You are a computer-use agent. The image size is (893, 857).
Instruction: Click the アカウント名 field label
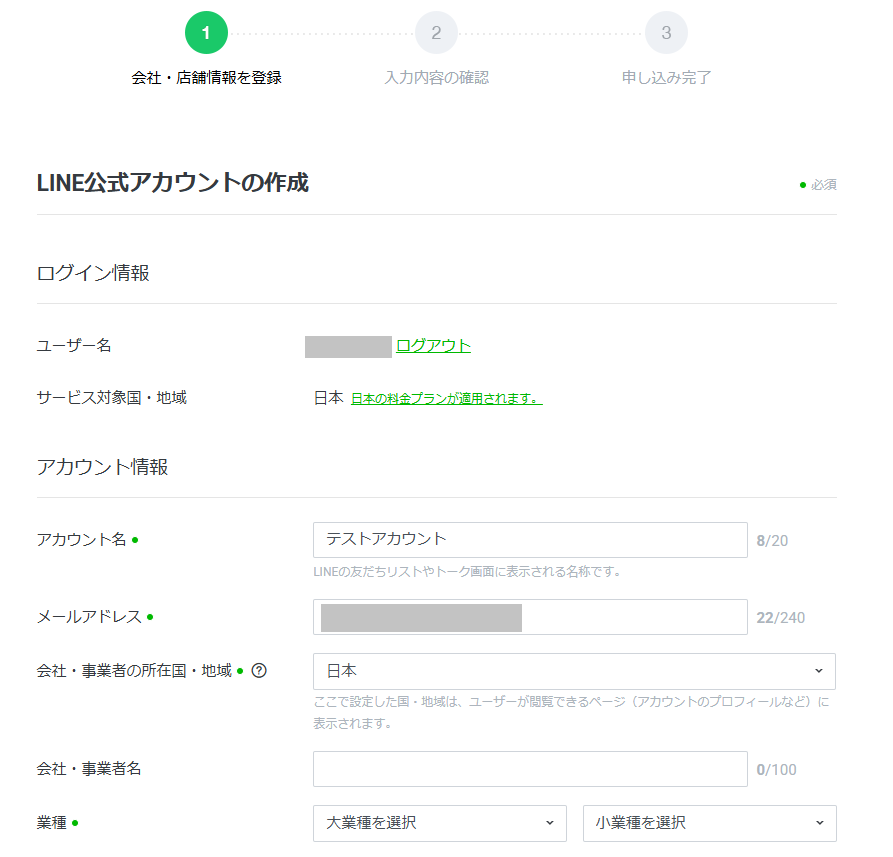tap(81, 540)
